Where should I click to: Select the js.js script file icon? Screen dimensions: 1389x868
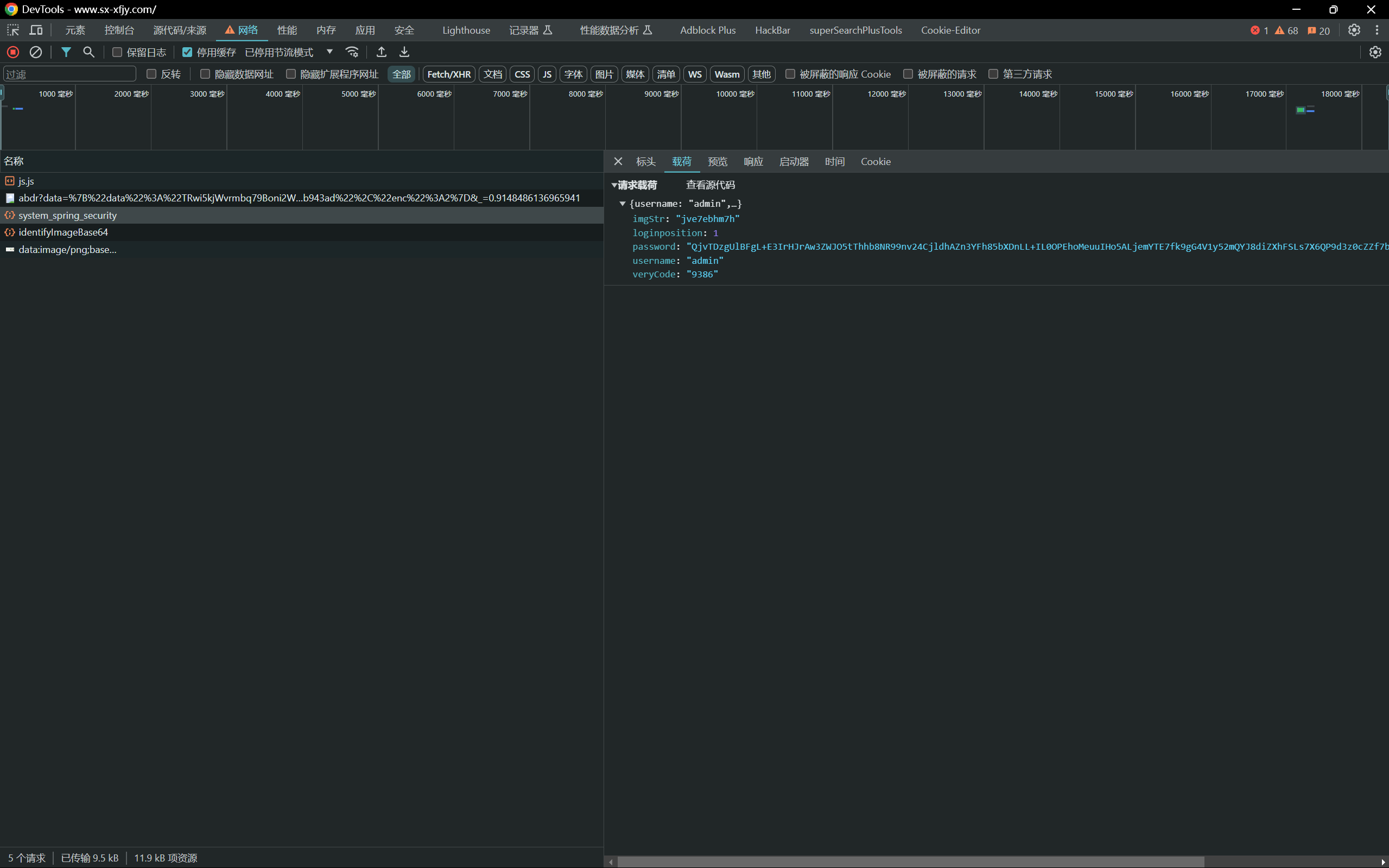[x=10, y=181]
